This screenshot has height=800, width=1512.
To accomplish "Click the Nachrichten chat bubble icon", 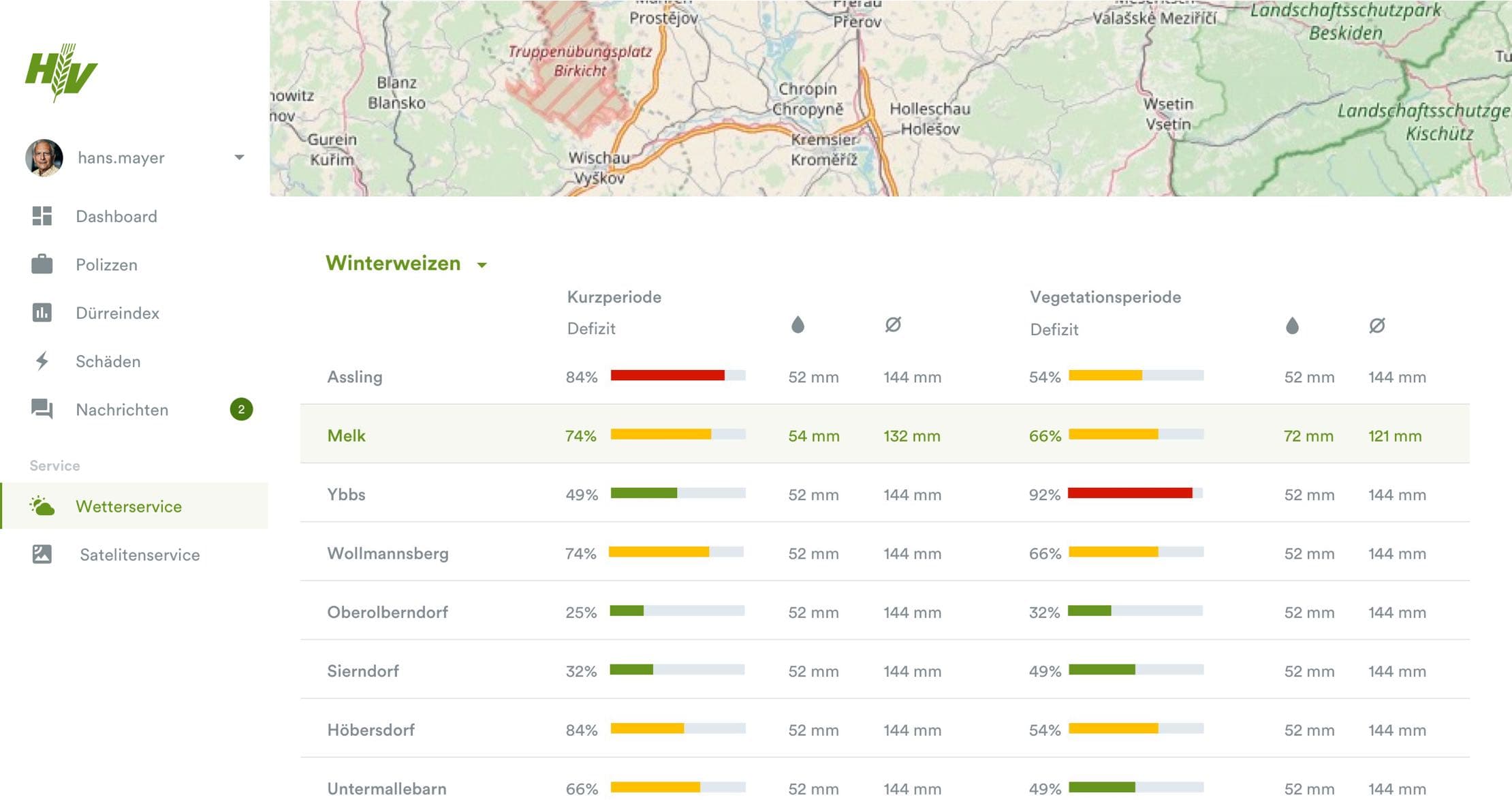I will point(42,409).
